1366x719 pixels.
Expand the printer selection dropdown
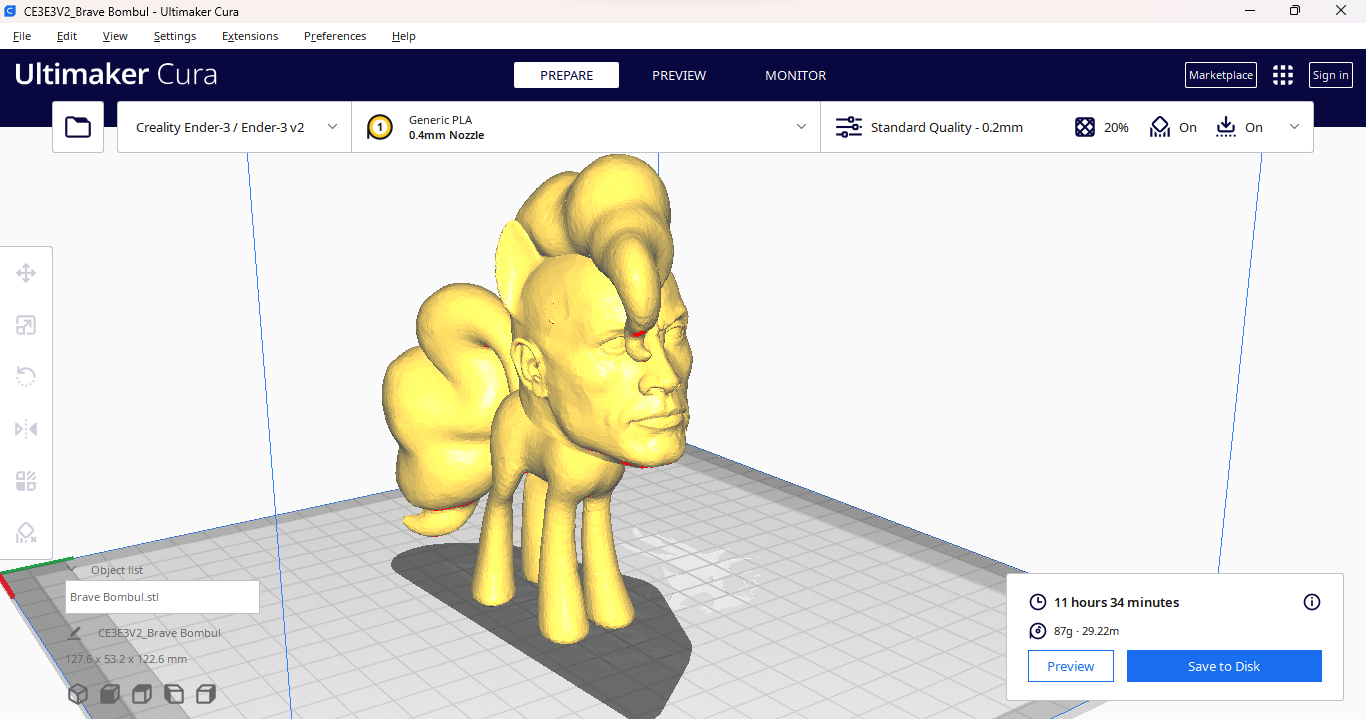click(332, 127)
